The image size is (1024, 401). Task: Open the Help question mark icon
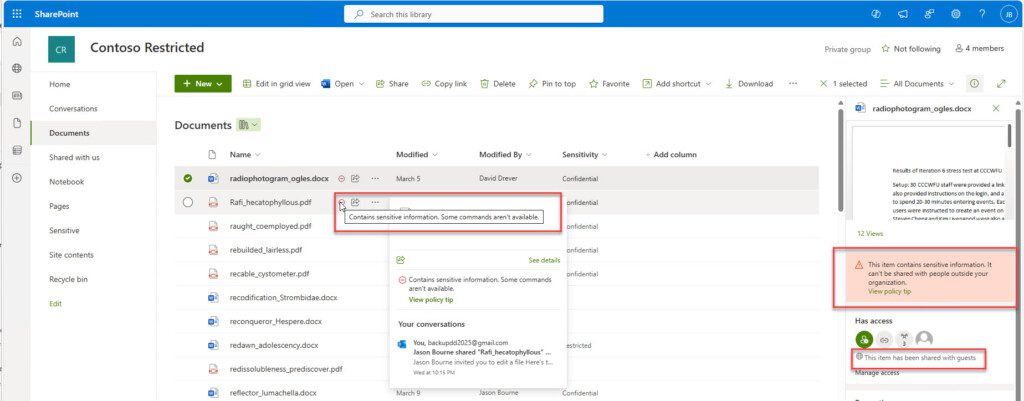pos(982,14)
